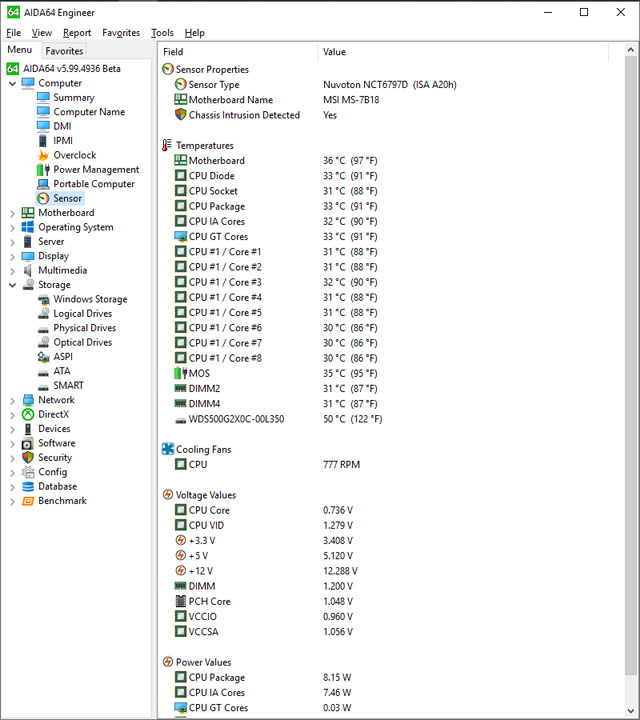Select Summary under Computer
Screen dimensions: 640x720
[x=73, y=97]
